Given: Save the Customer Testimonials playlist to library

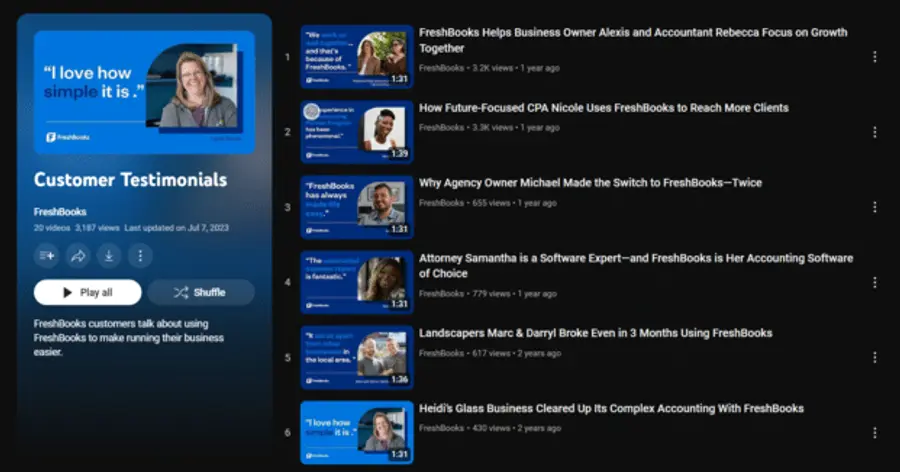Looking at the screenshot, I should click(47, 256).
